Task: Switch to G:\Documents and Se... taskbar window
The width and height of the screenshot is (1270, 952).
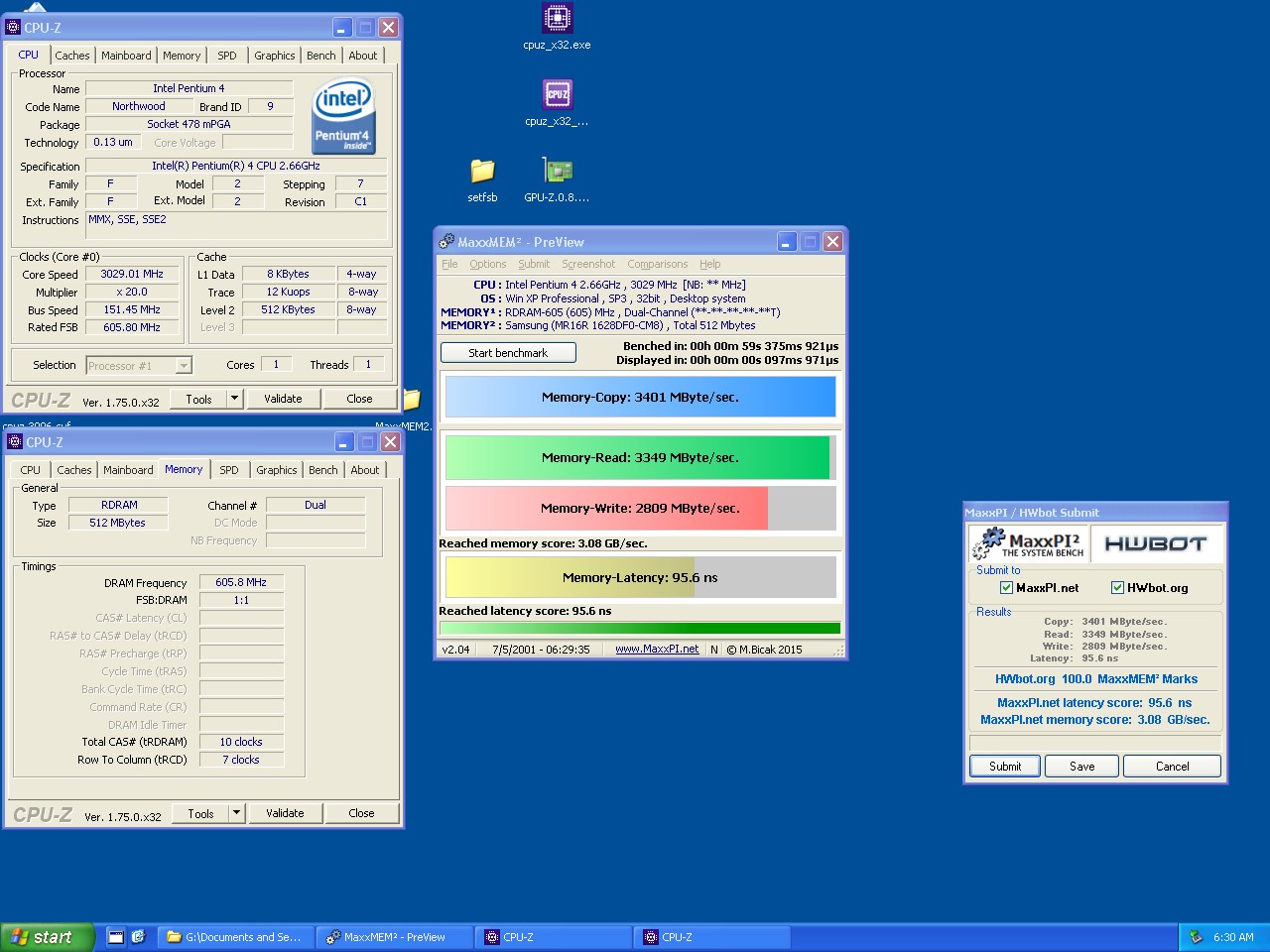Action: [x=237, y=937]
